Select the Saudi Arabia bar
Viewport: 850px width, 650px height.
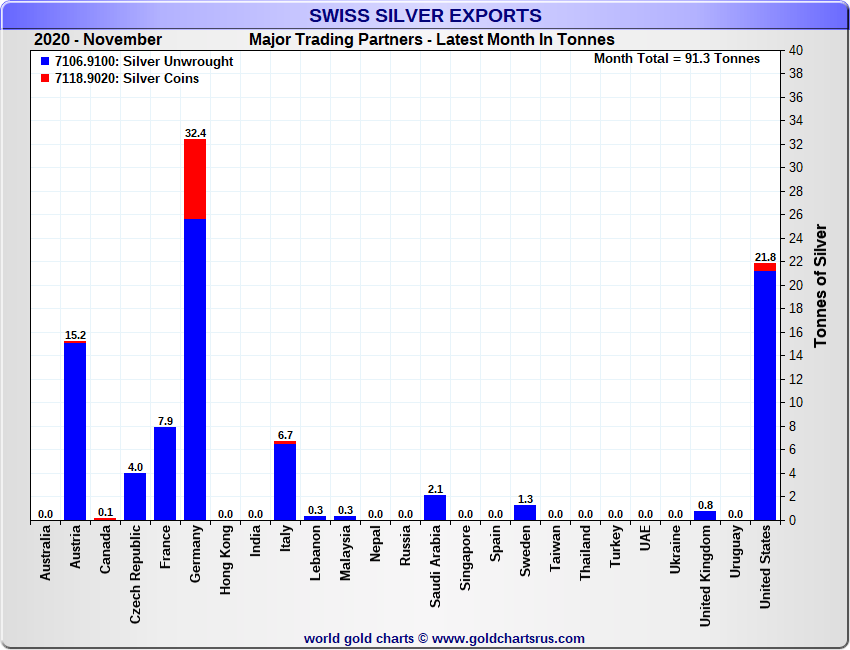pos(435,507)
